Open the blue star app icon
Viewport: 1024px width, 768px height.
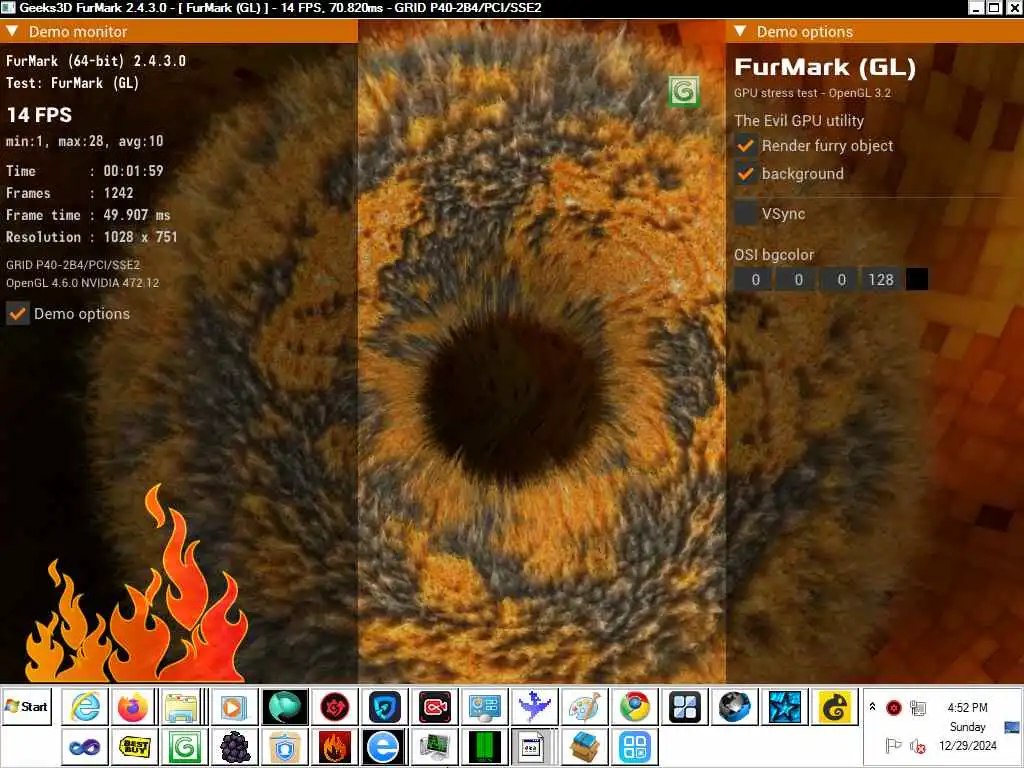(785, 707)
